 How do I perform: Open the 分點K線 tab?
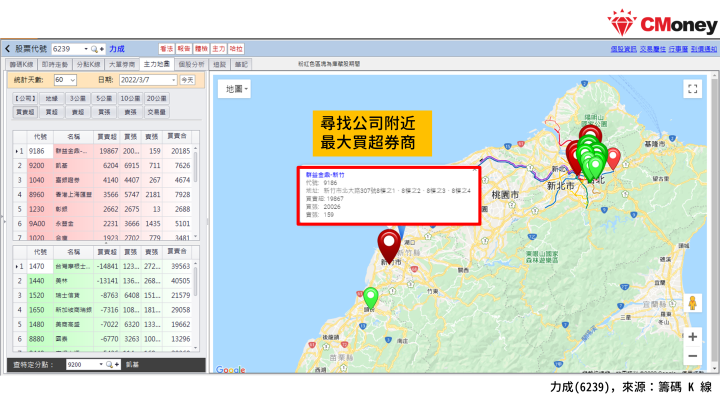89,64
